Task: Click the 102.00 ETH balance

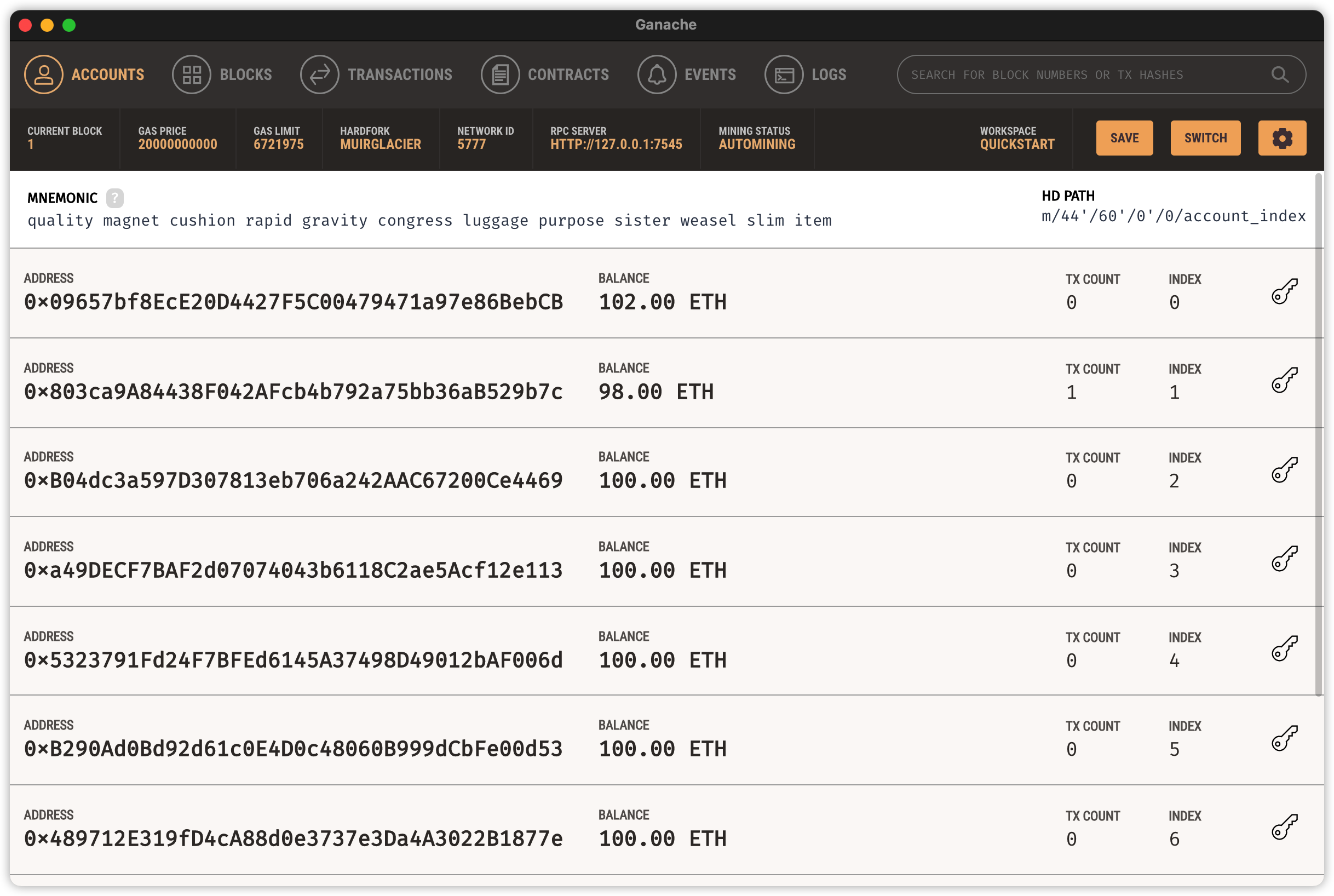Action: (662, 302)
